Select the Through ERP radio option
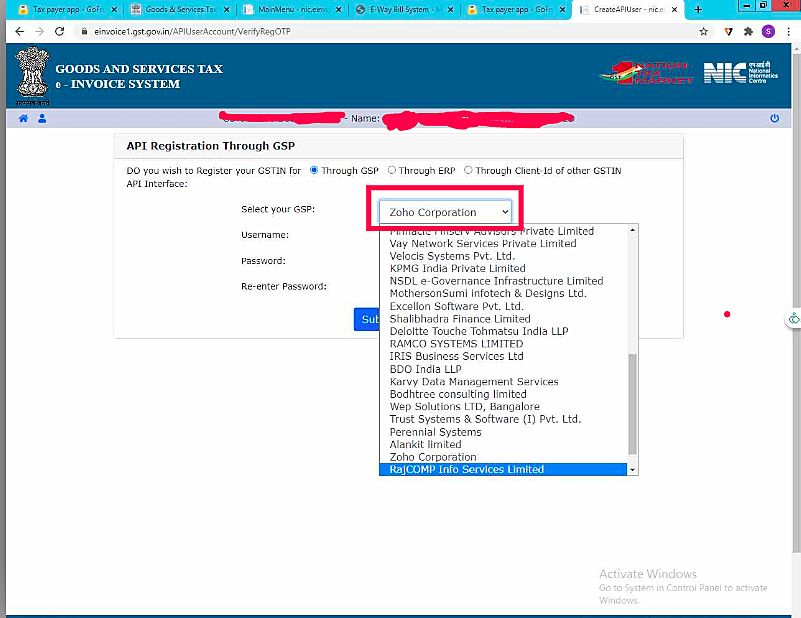 (392, 170)
